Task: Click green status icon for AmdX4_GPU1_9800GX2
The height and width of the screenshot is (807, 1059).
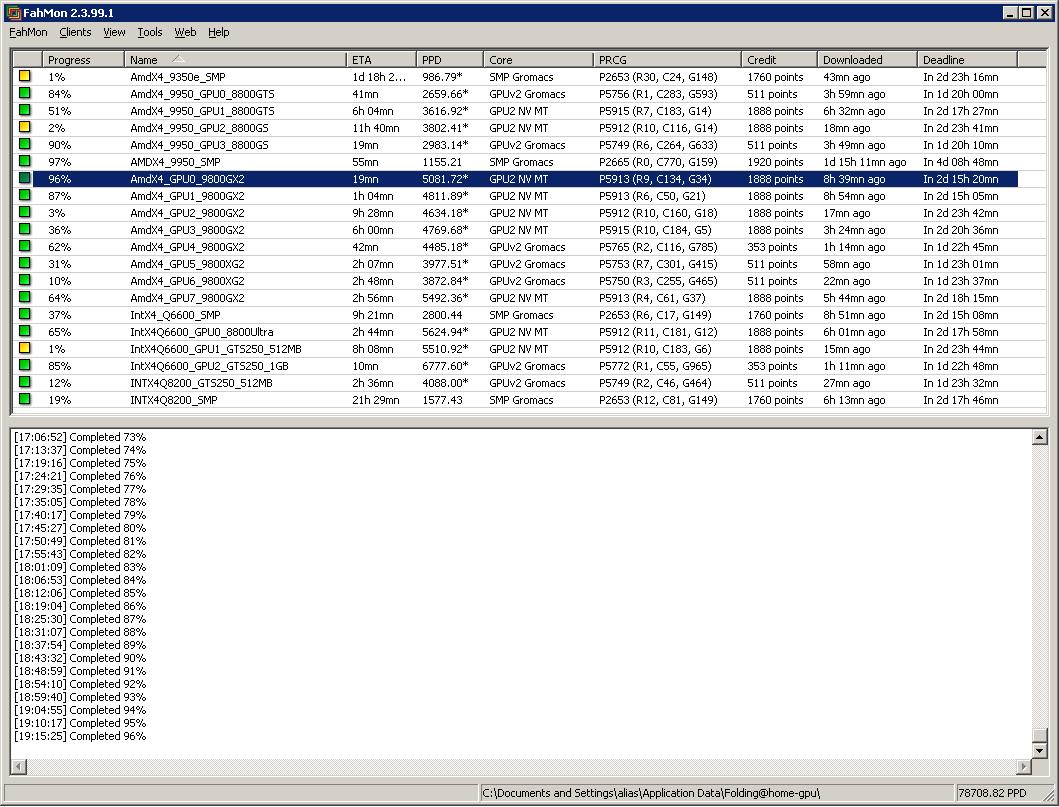Action: pyautogui.click(x=25, y=195)
